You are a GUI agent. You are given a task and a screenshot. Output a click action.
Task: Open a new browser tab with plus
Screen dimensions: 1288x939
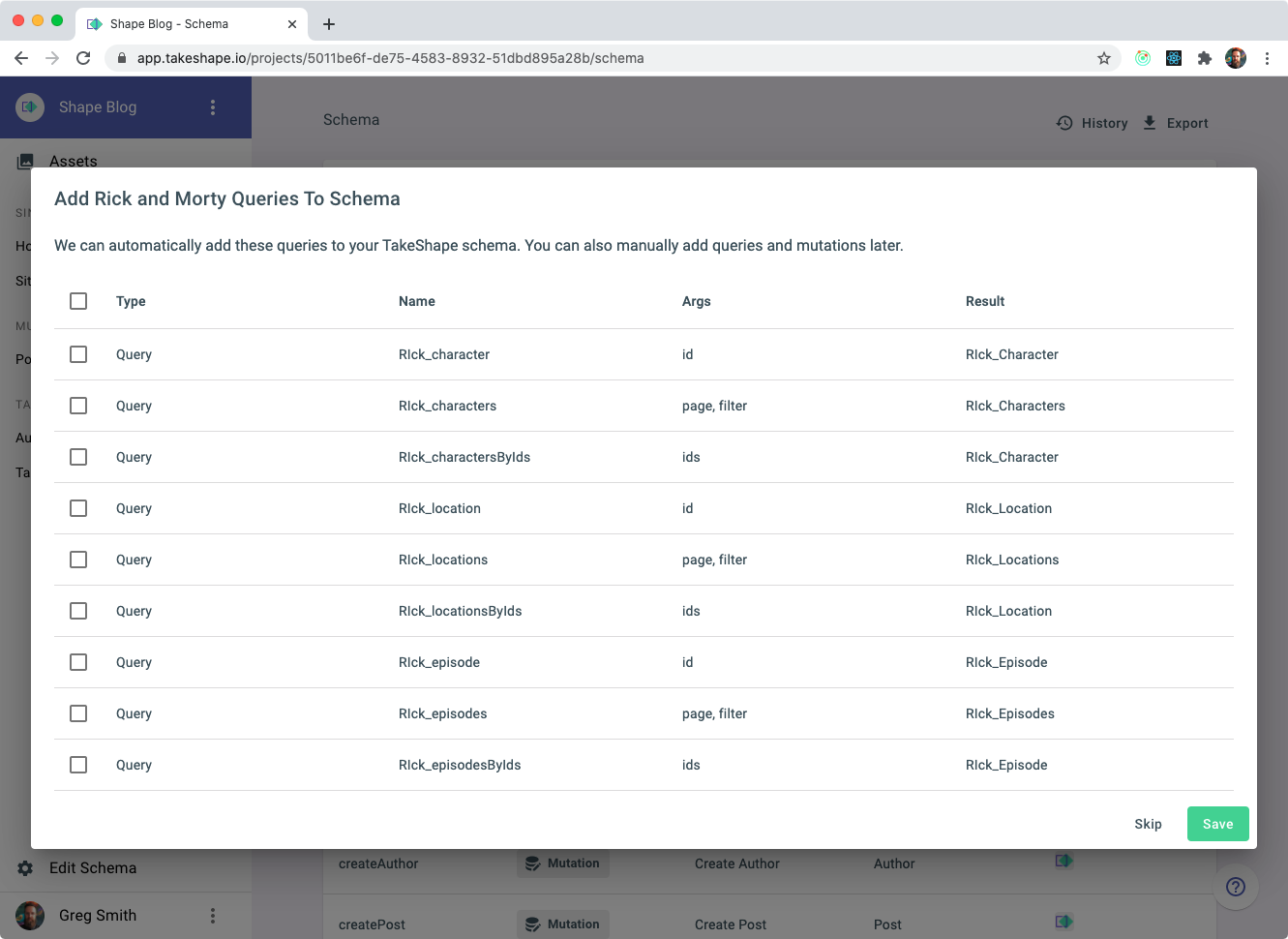(x=329, y=24)
